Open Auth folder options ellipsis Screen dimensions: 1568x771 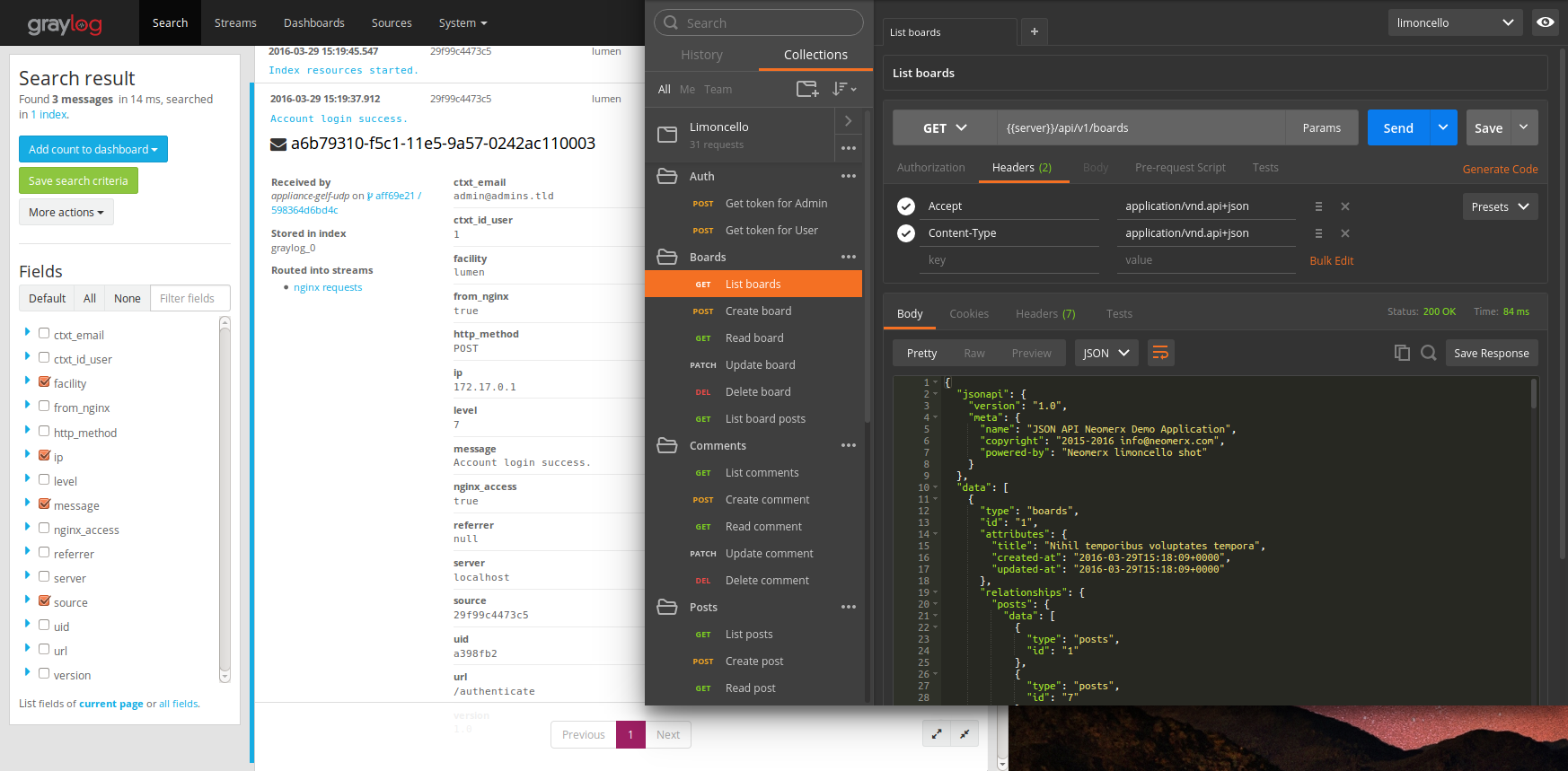849,176
